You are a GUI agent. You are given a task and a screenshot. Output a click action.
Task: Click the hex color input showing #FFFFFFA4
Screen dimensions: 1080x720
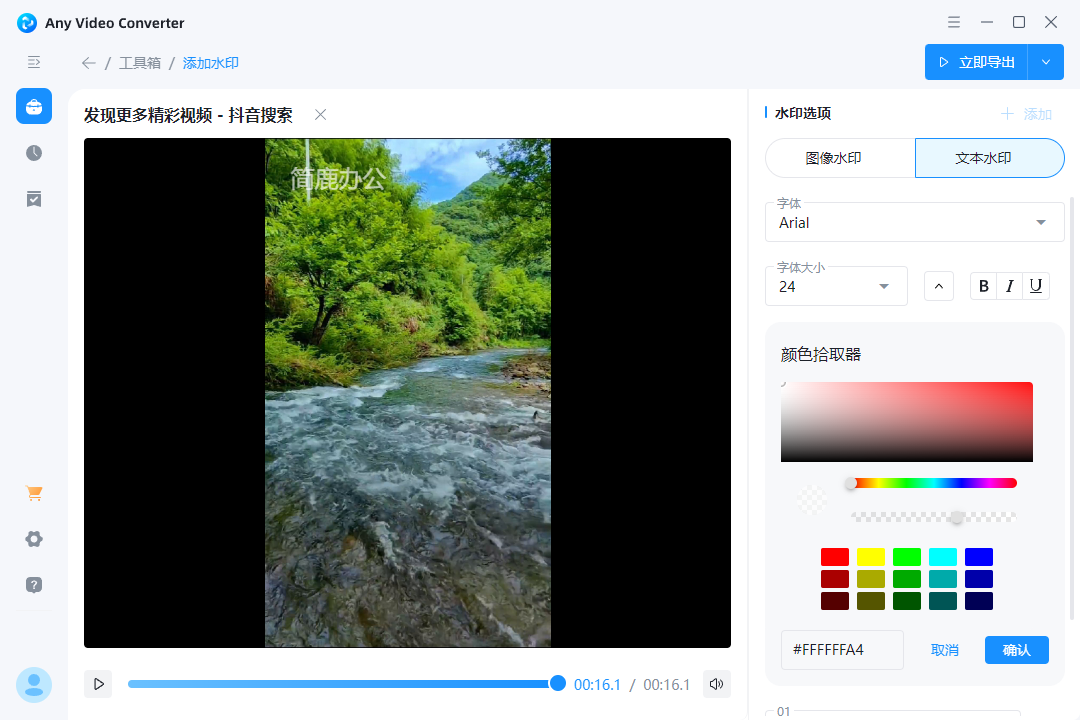pyautogui.click(x=842, y=650)
